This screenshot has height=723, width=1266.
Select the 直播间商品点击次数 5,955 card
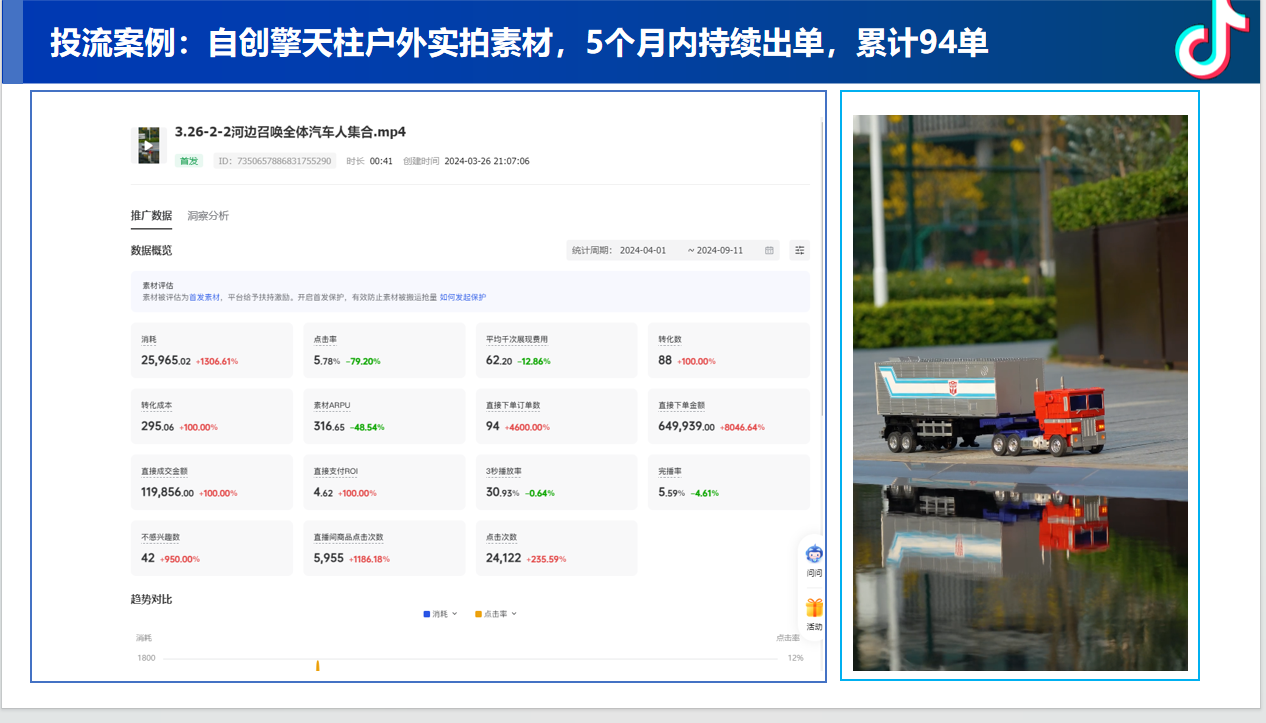click(384, 548)
